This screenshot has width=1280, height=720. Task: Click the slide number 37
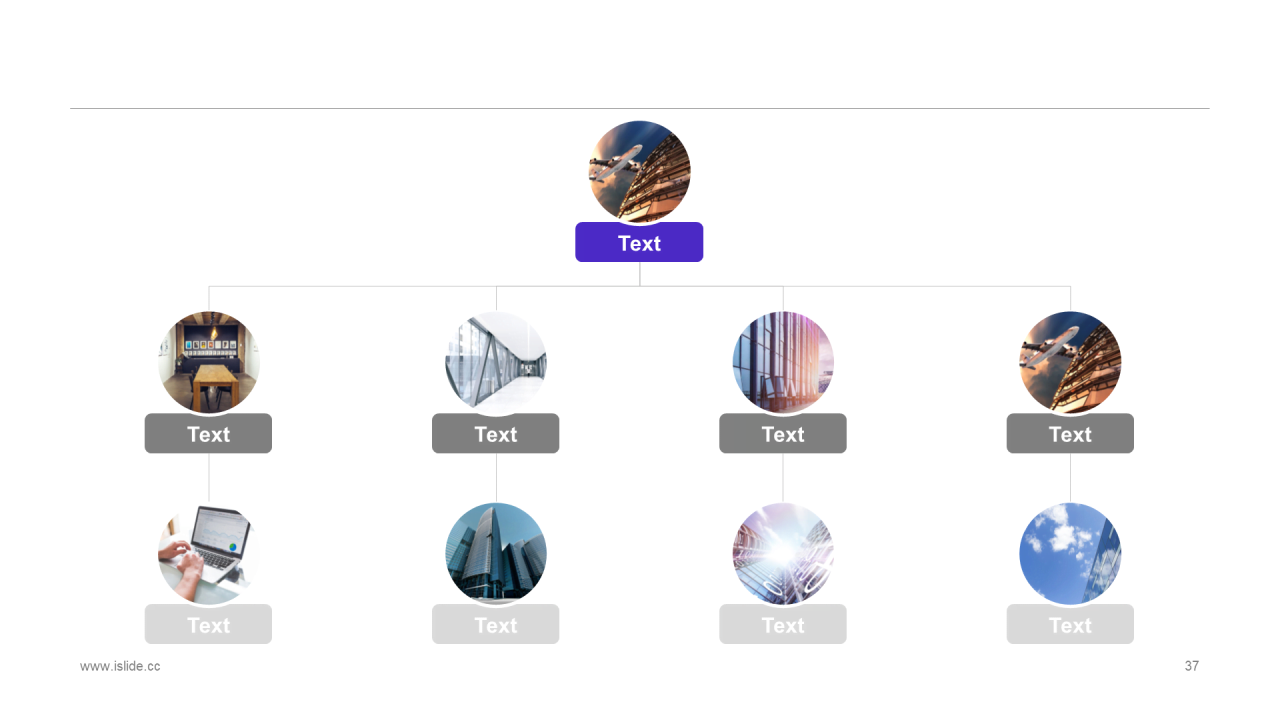[x=1191, y=666]
